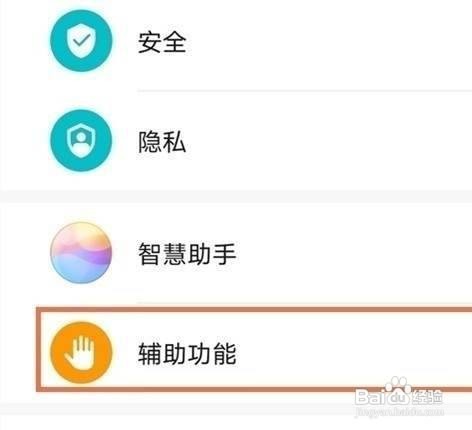Tap the privacy shield-with-person icon
This screenshot has height=430, width=472.
[81, 141]
